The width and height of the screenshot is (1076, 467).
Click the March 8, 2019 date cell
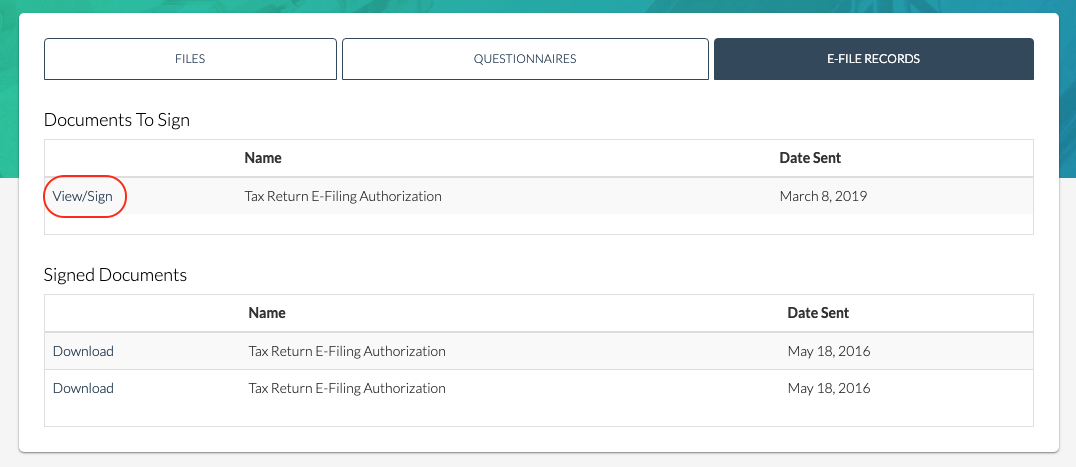click(823, 196)
